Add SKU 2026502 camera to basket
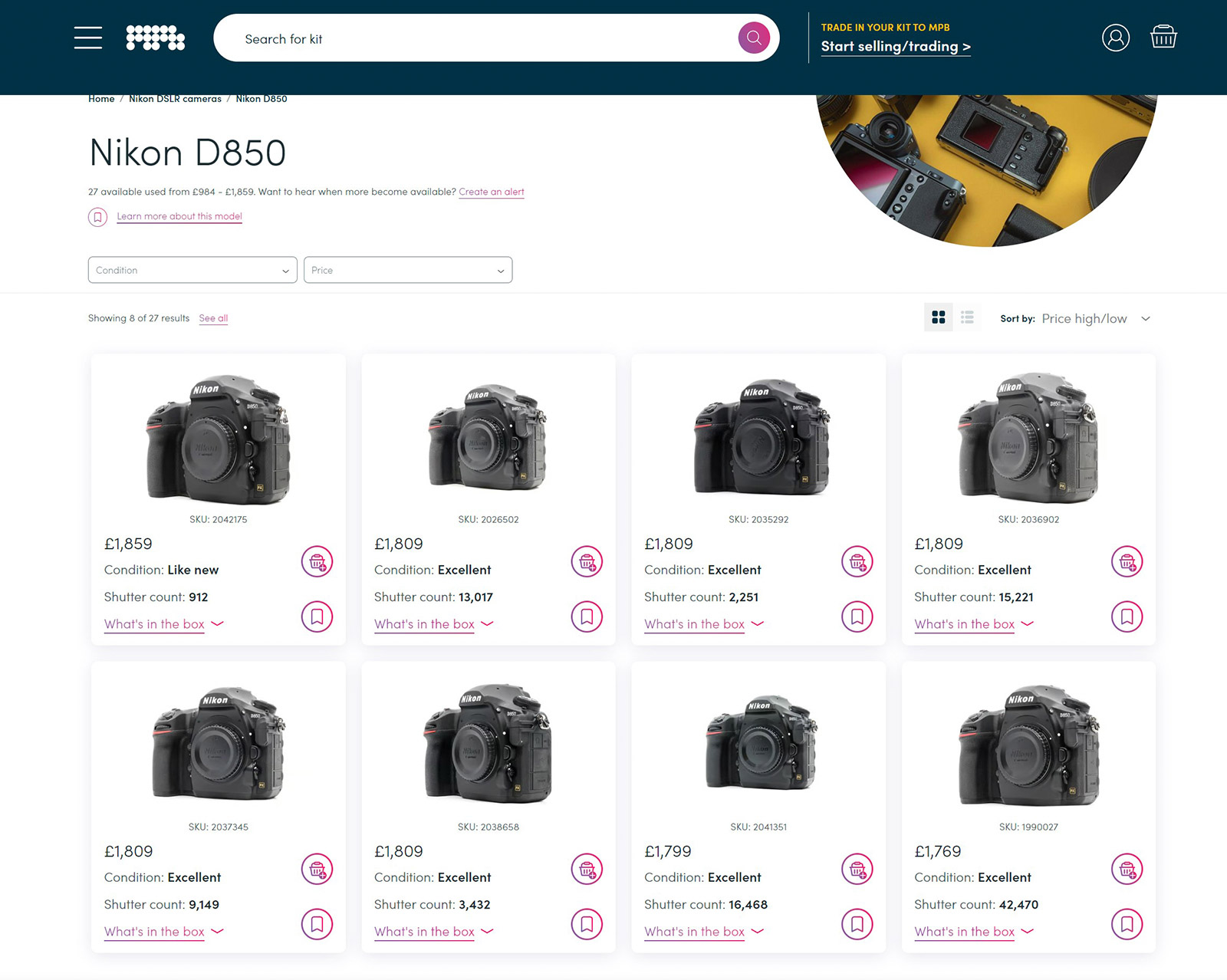 pos(587,561)
